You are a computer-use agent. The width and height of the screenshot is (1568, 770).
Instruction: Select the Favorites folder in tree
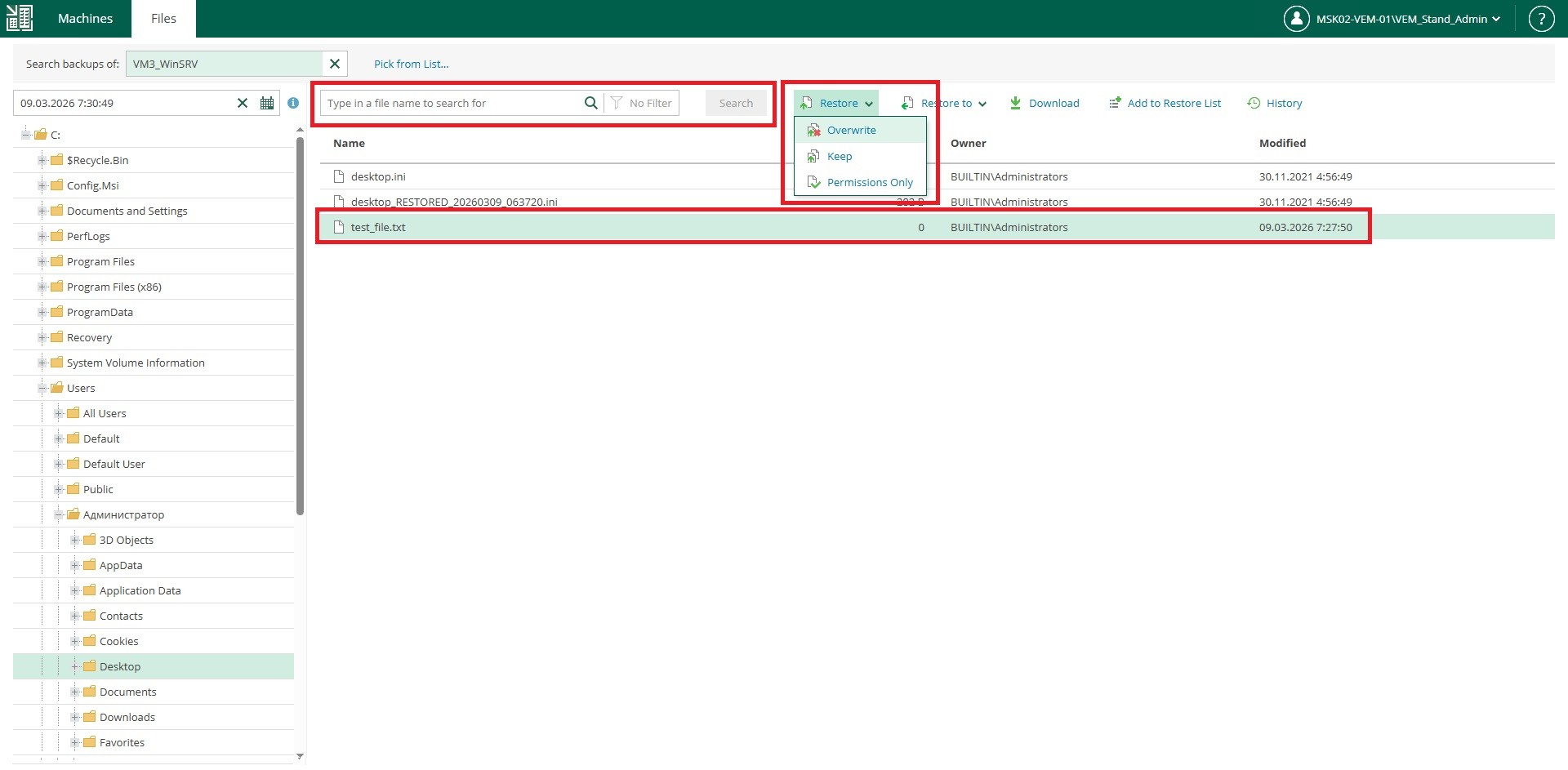pyautogui.click(x=122, y=742)
